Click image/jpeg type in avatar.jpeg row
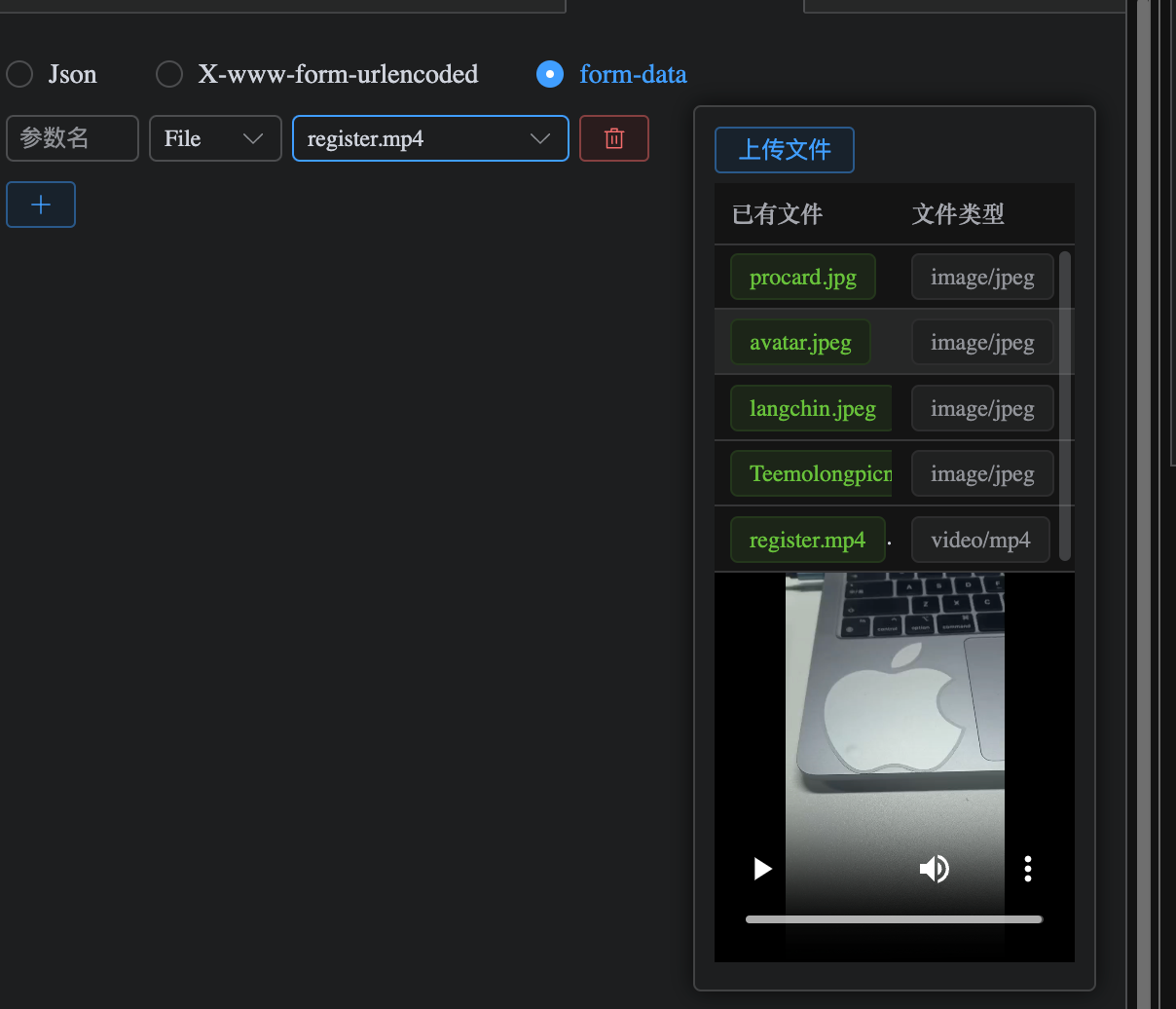Screen dimensions: 1176x1009 [982, 343]
